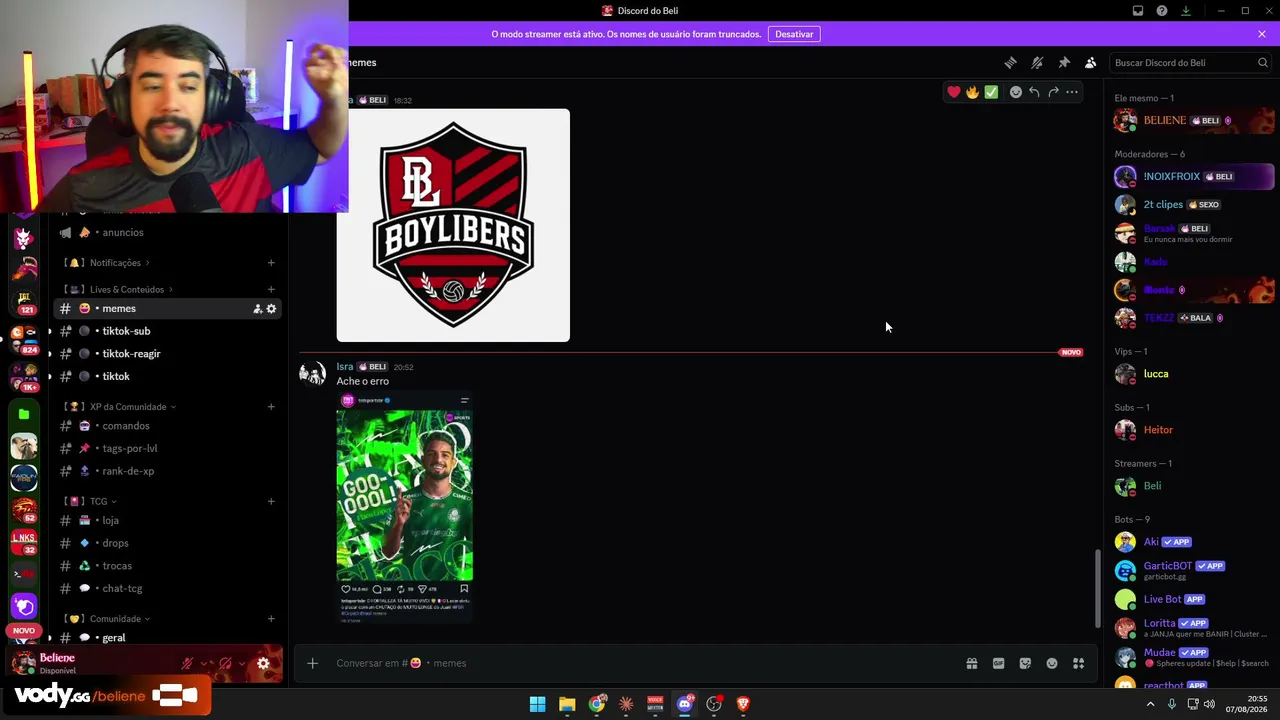Collapse the XP da Comunidade category
Viewport: 1280px width, 720px height.
120,407
